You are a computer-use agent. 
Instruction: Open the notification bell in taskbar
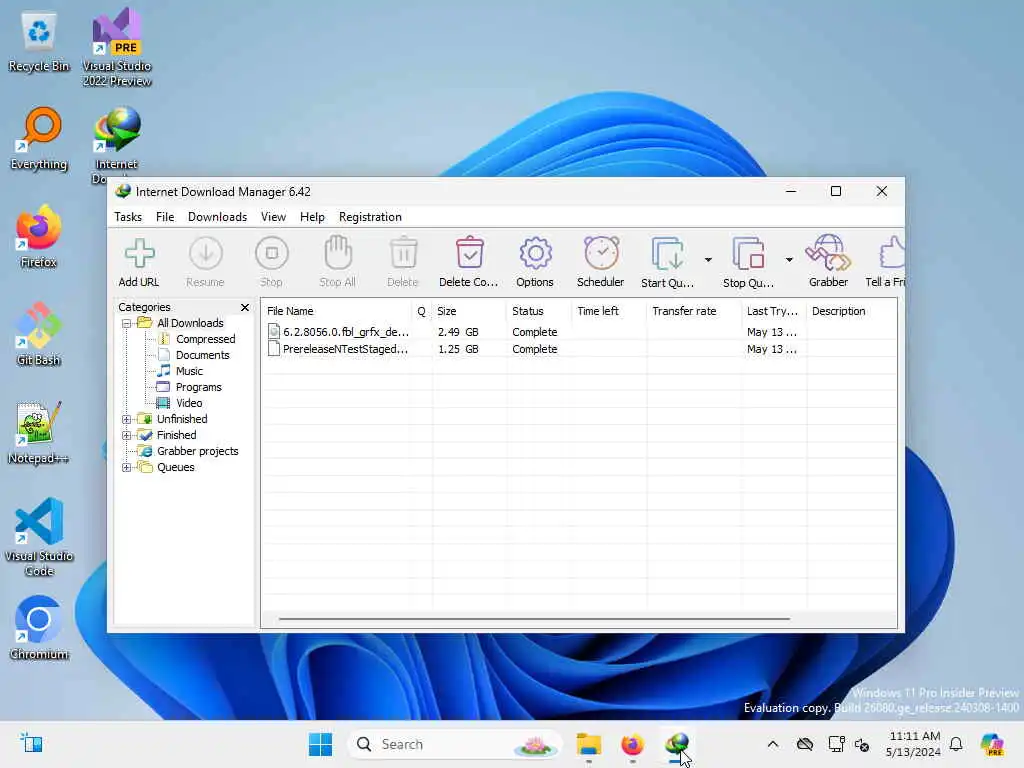pyautogui.click(x=956, y=744)
